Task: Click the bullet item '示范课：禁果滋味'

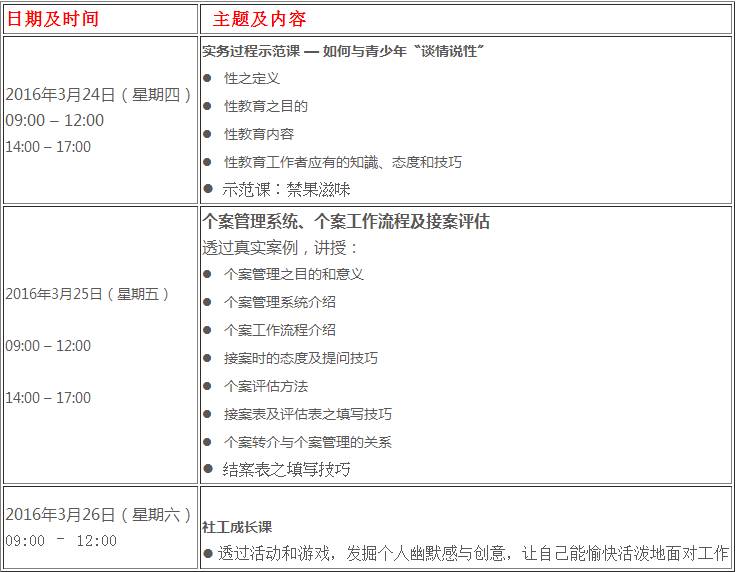Action: point(286,190)
